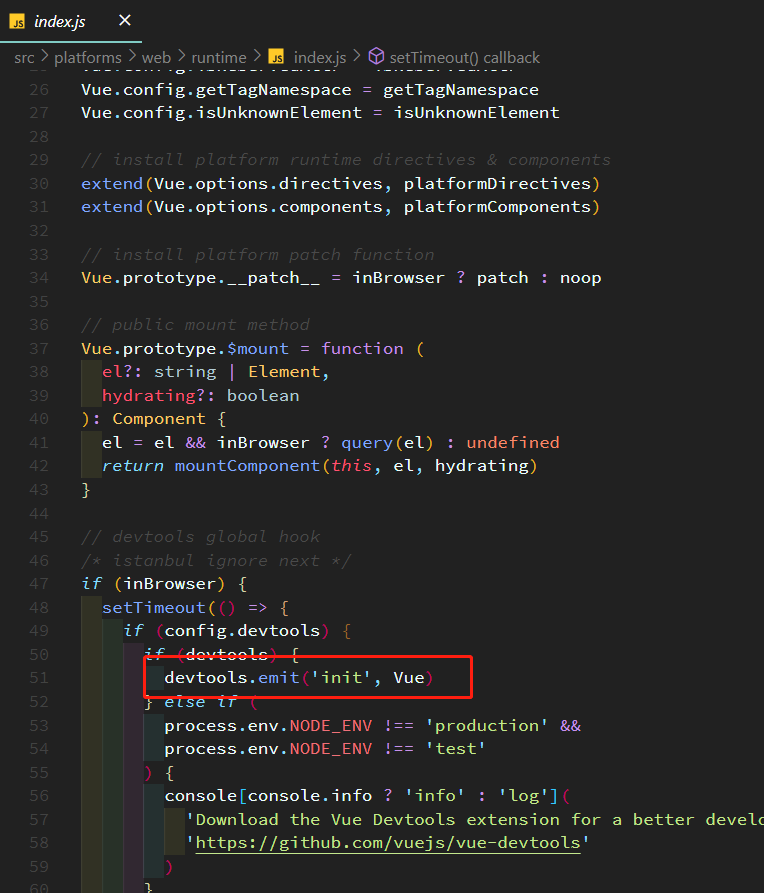764x893 pixels.
Task: Open the web breadcrumb segment
Action: [x=156, y=58]
